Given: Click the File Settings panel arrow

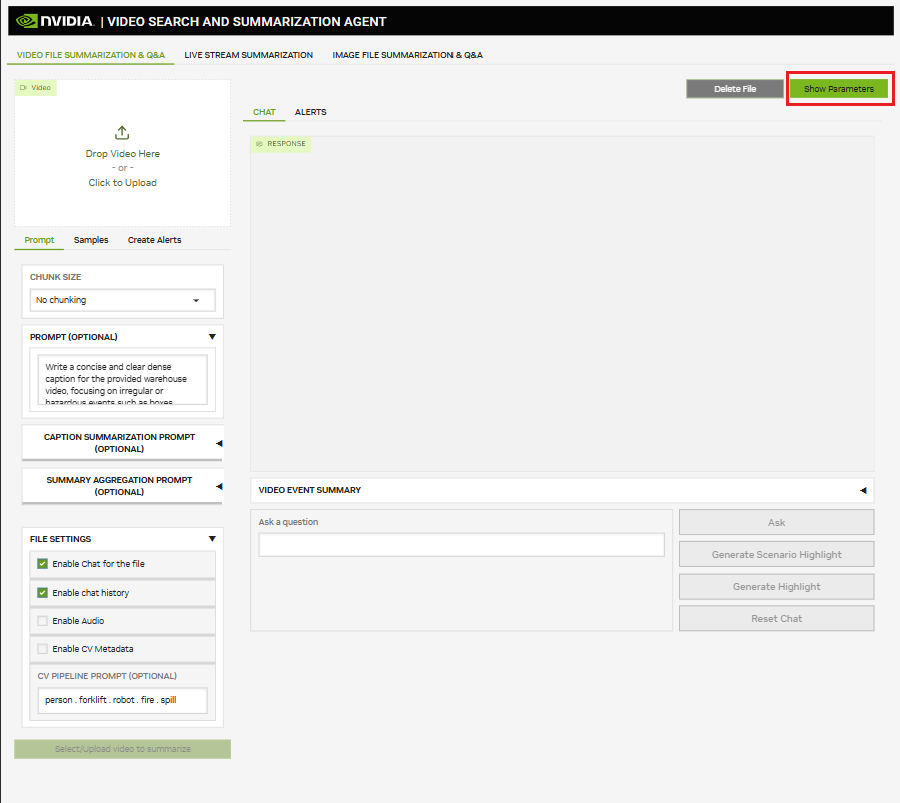Looking at the screenshot, I should [211, 538].
